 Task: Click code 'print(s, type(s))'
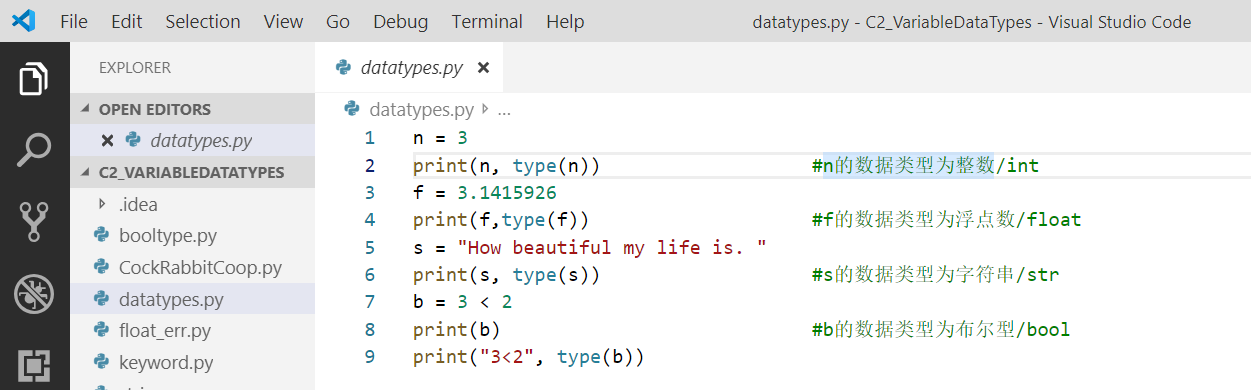[x=506, y=274]
